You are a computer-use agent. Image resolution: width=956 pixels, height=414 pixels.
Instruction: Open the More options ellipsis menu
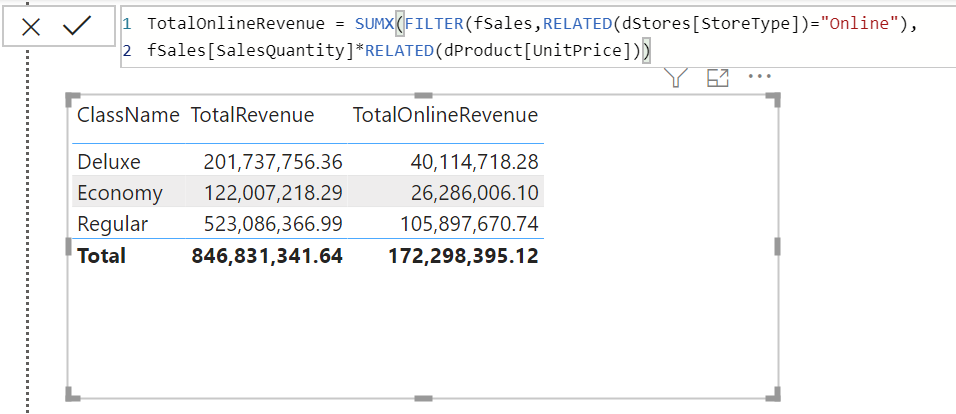pos(760,77)
